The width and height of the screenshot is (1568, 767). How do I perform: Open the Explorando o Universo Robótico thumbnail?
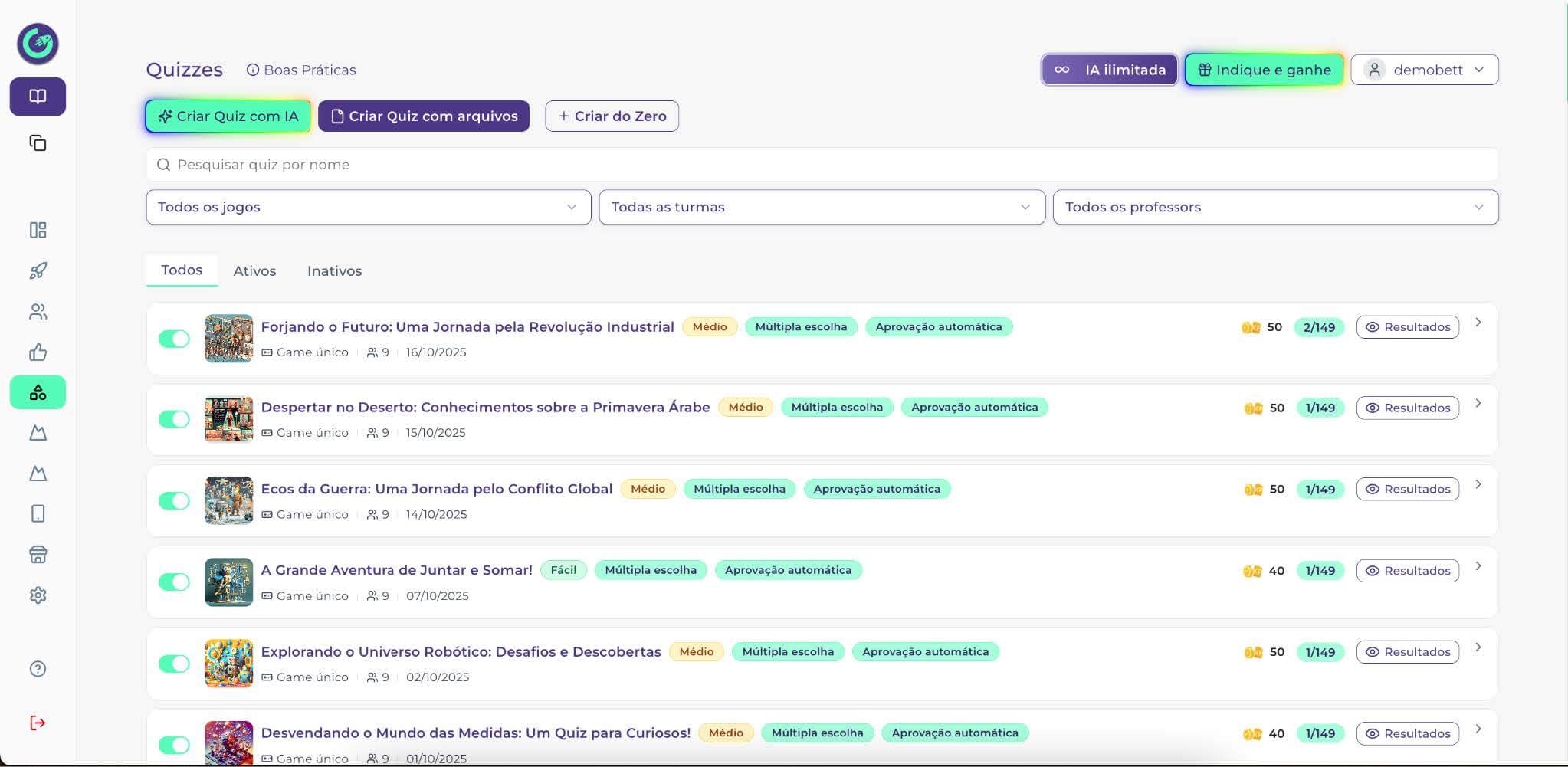pos(228,664)
